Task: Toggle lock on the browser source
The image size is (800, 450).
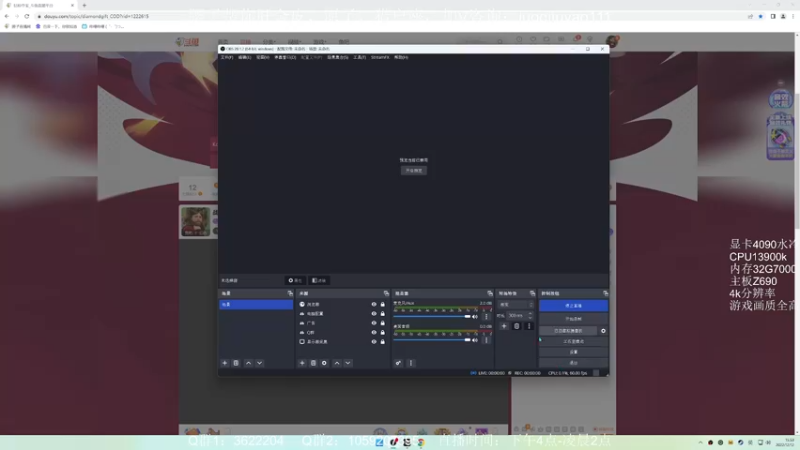Action: click(383, 304)
